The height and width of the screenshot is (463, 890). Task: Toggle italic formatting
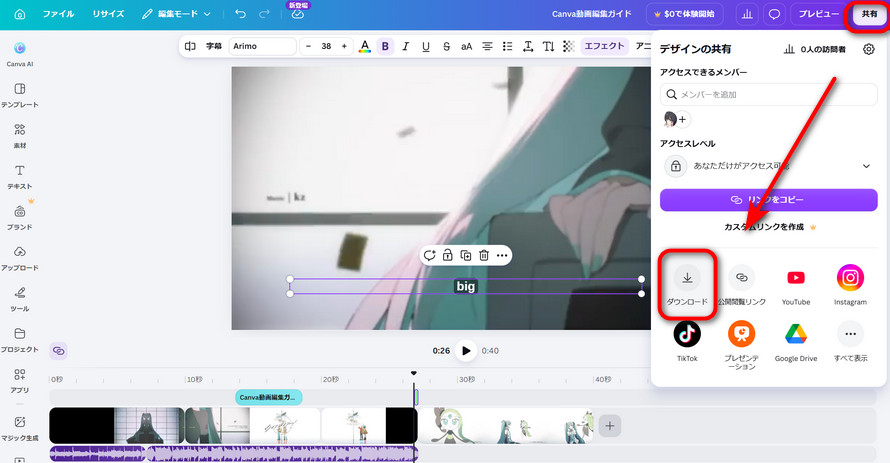pos(405,46)
